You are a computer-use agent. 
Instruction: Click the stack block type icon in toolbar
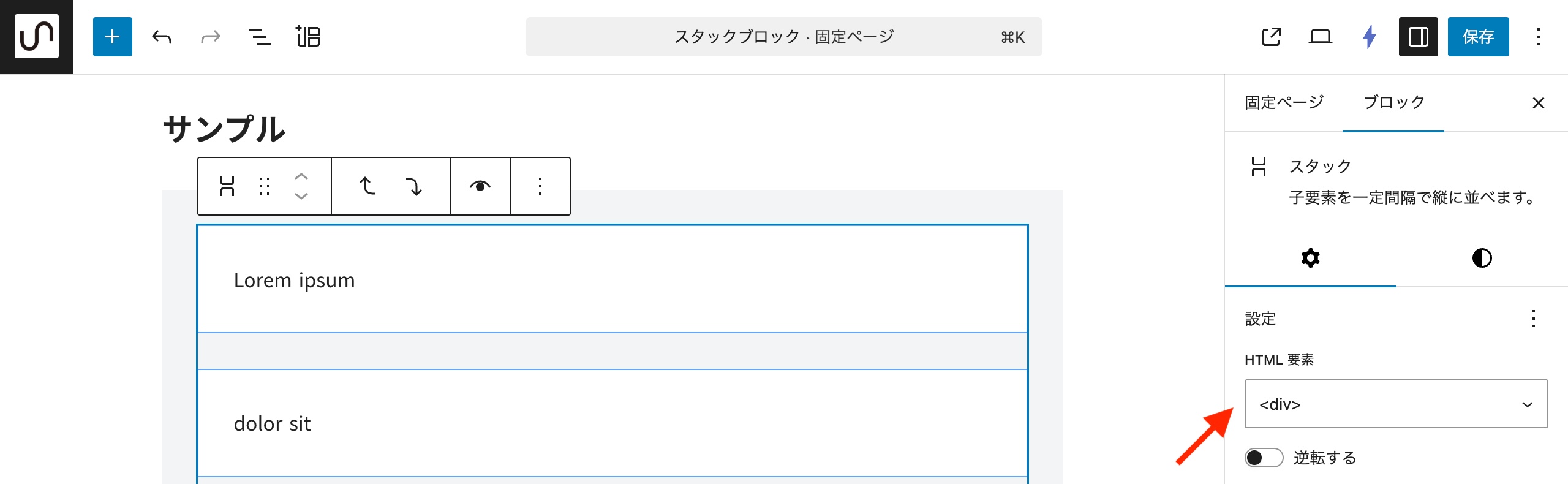point(227,186)
